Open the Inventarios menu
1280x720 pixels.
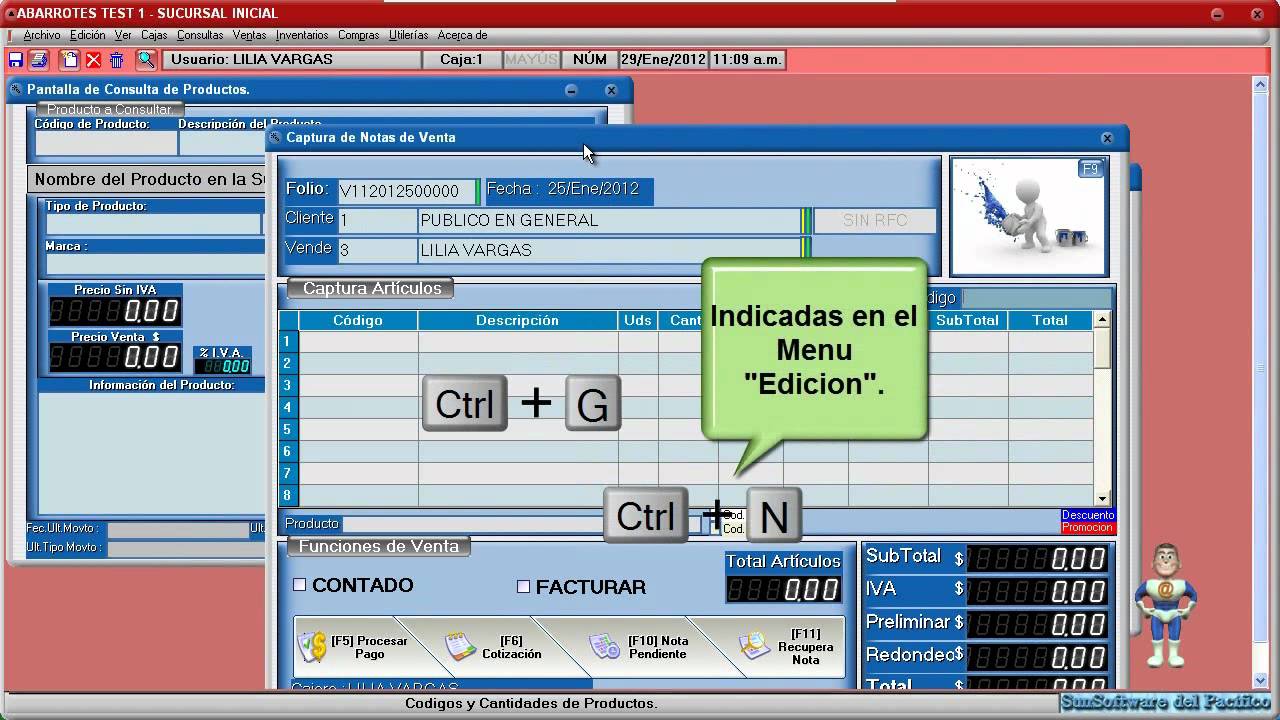[x=302, y=35]
